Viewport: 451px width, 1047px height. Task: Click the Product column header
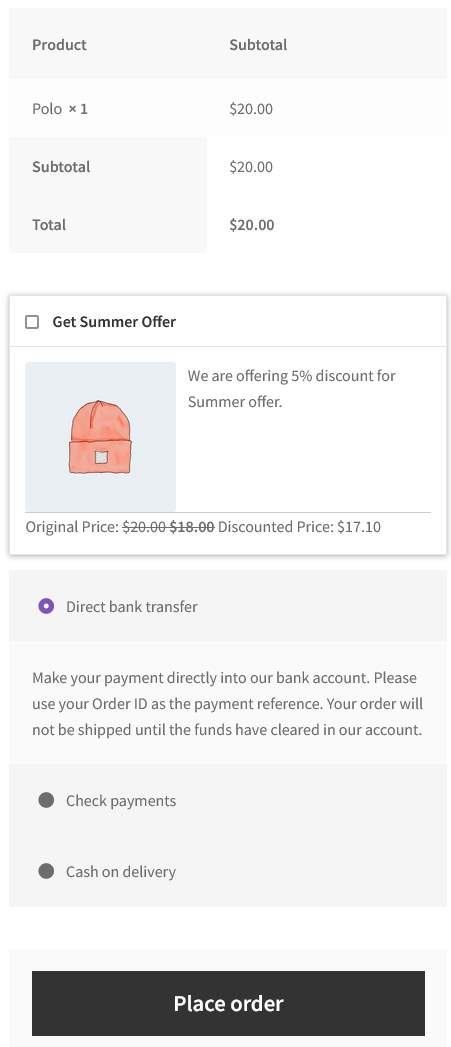click(x=59, y=45)
